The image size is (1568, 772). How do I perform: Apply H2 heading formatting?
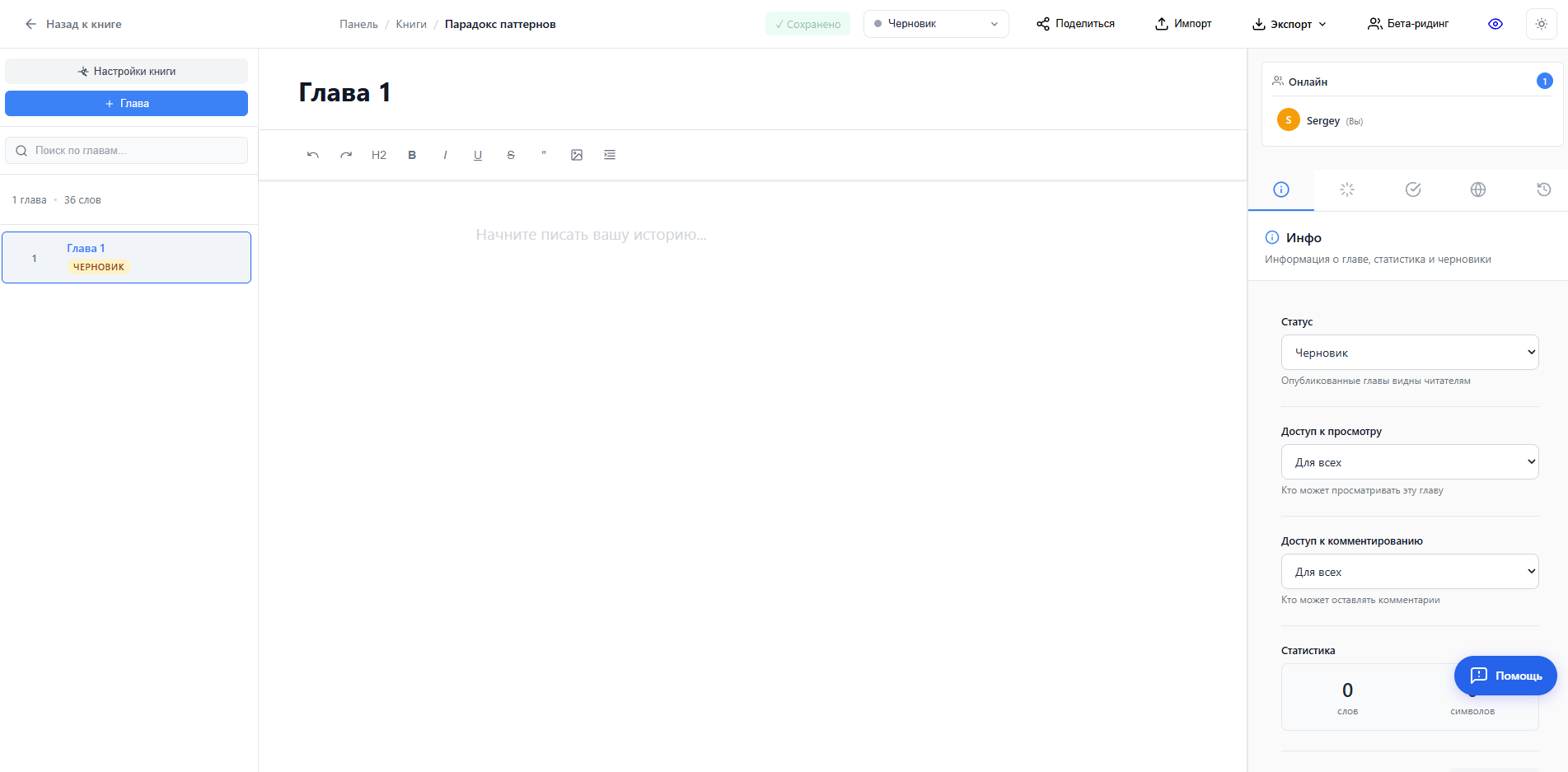379,155
